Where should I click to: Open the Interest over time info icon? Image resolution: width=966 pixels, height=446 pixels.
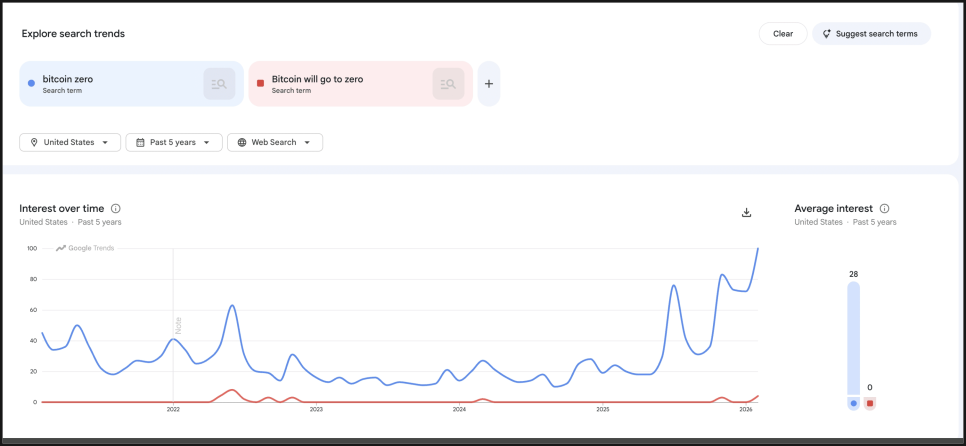(116, 208)
